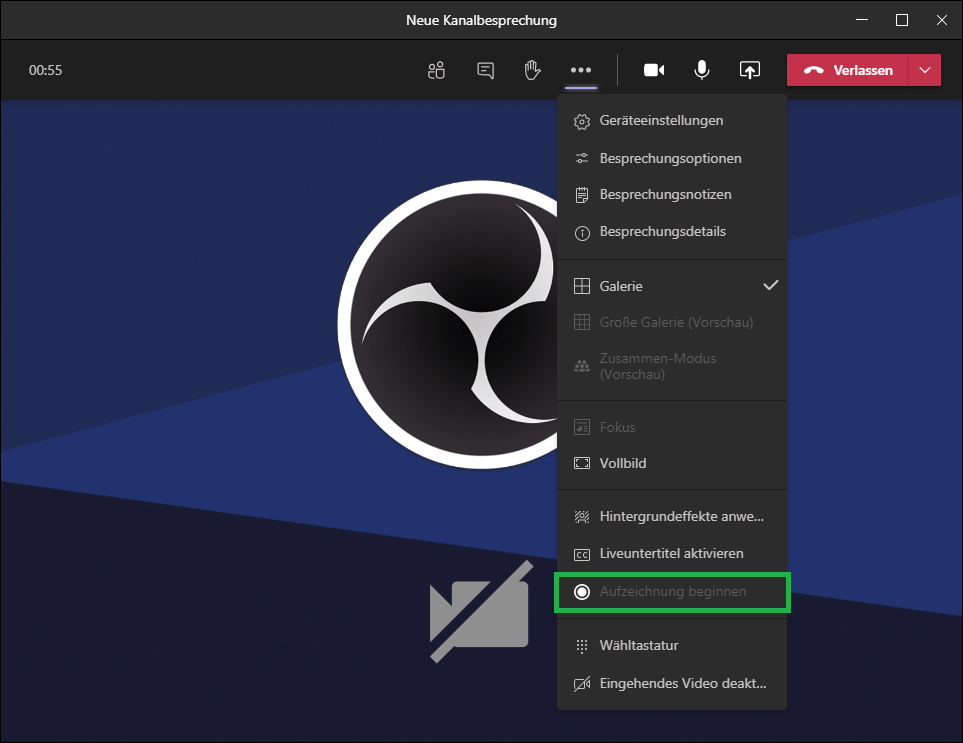Screen dimensions: 963x743
Task: Open Geräteeinstellungen from the menu
Action: point(672,121)
